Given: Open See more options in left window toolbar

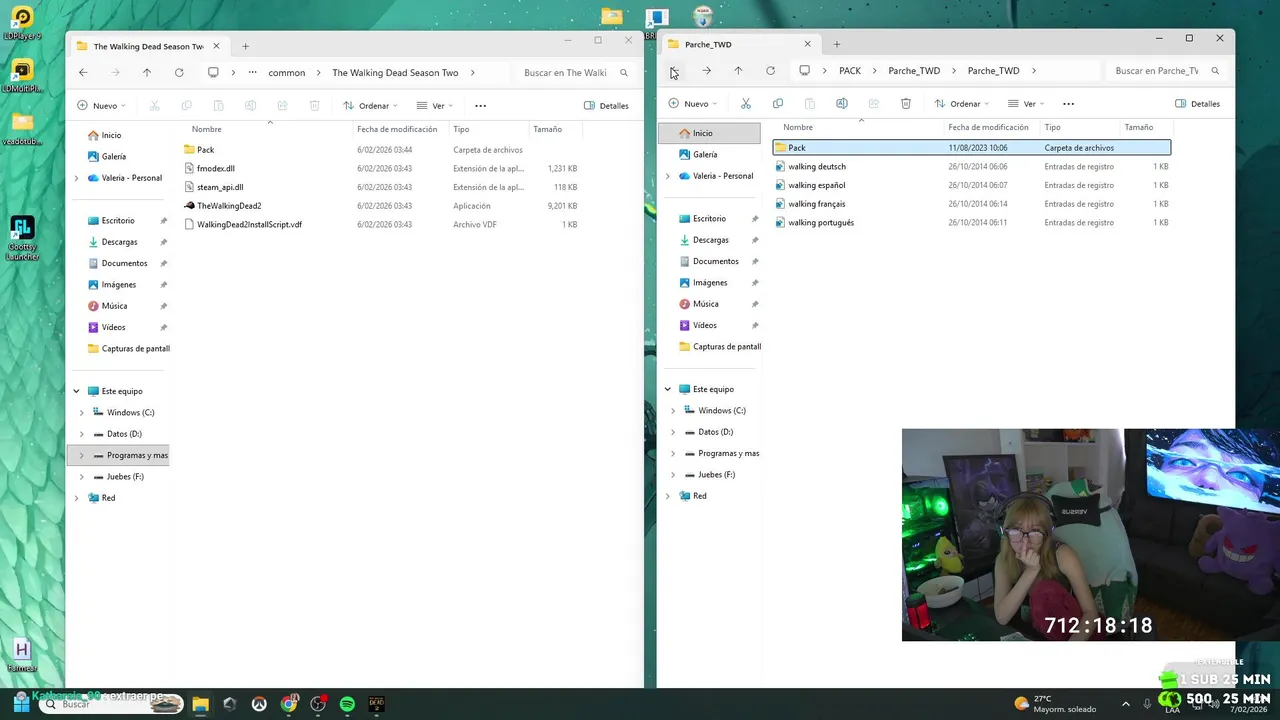Looking at the screenshot, I should [x=480, y=105].
